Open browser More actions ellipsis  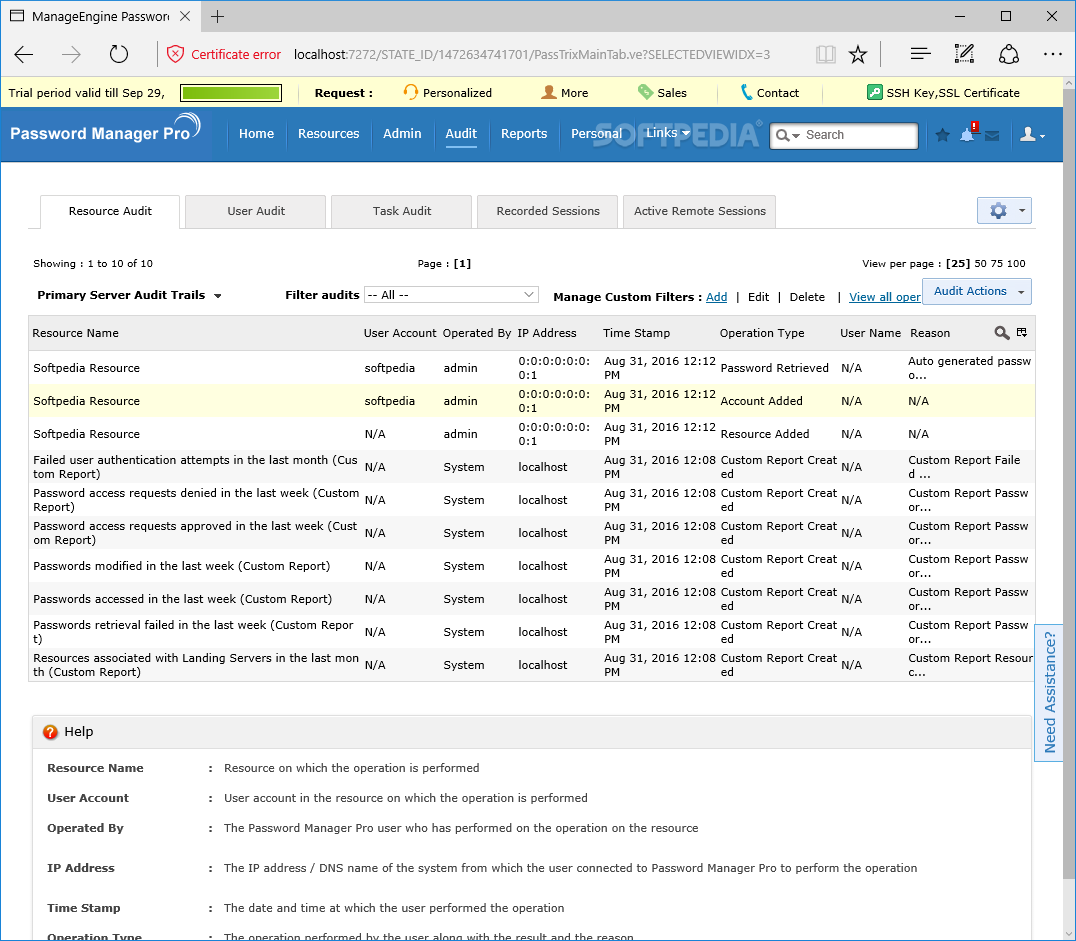click(1053, 54)
